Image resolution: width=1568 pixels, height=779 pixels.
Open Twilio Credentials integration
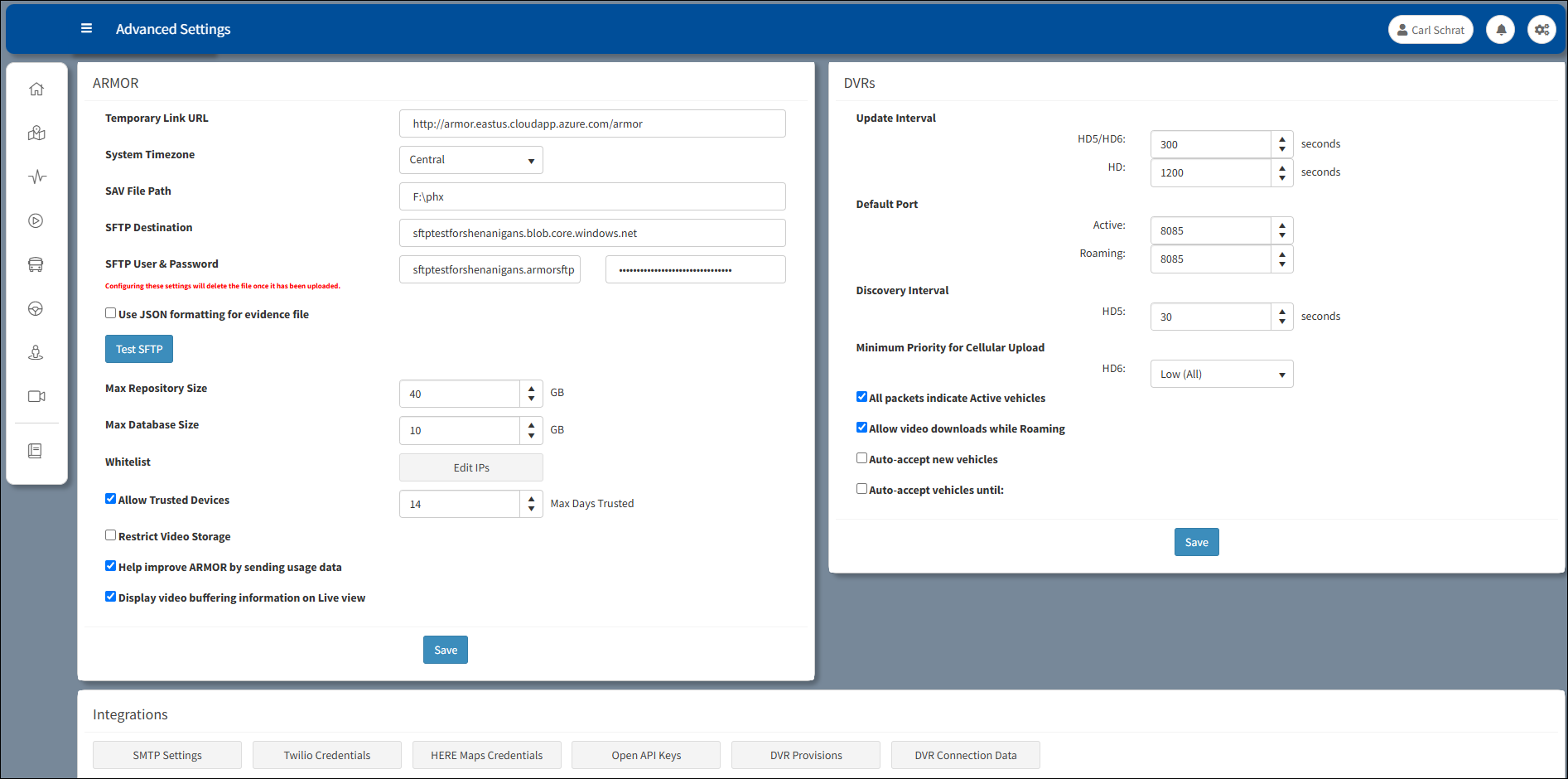[x=327, y=755]
